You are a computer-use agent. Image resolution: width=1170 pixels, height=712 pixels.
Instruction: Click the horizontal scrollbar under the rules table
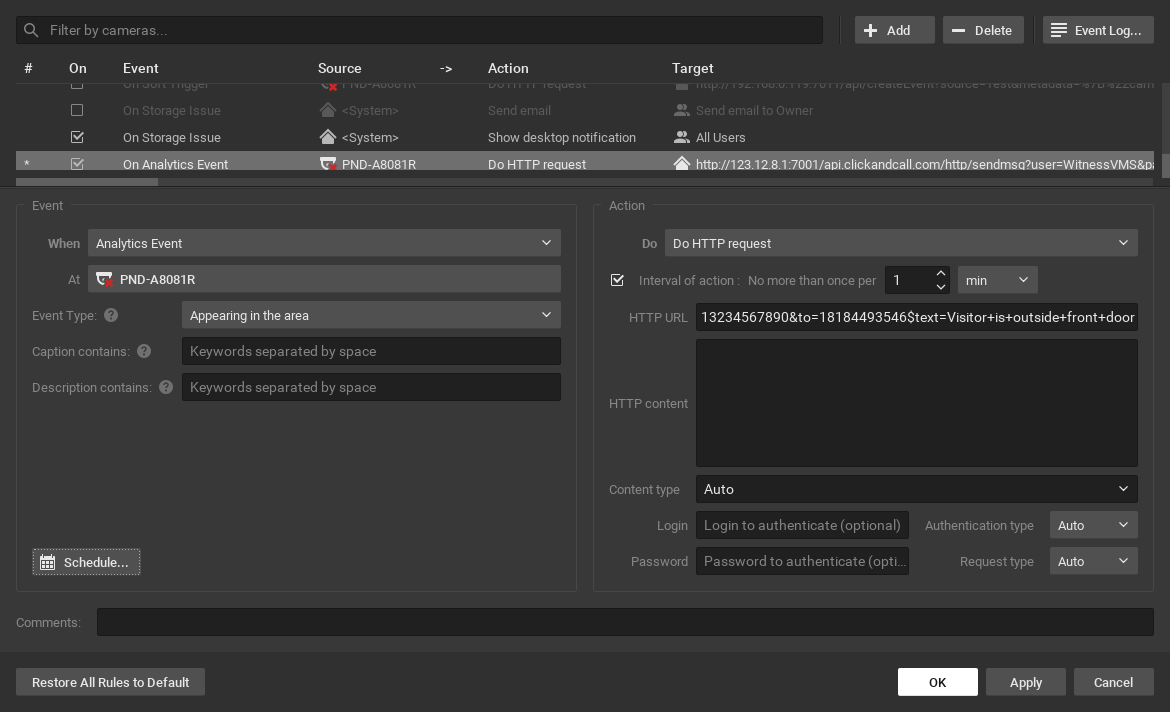coord(87,182)
